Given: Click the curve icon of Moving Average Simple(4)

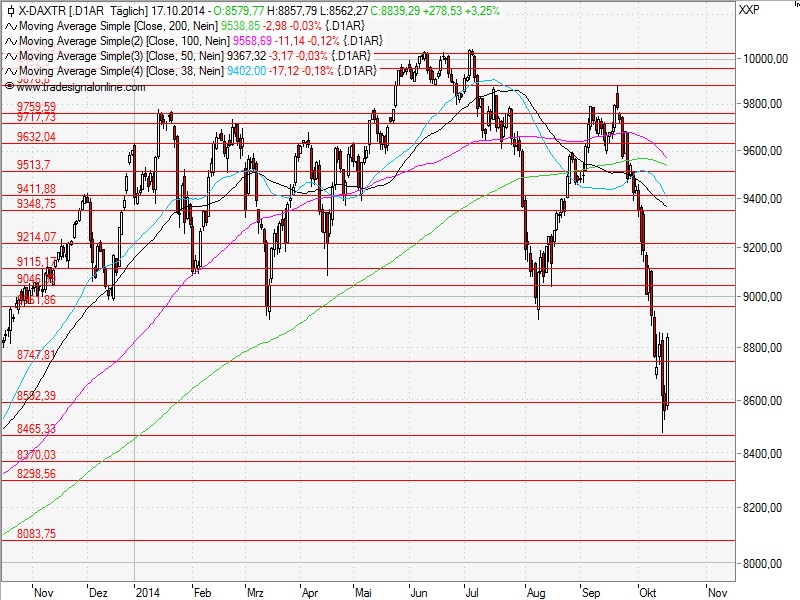Looking at the screenshot, I should (x=11, y=70).
